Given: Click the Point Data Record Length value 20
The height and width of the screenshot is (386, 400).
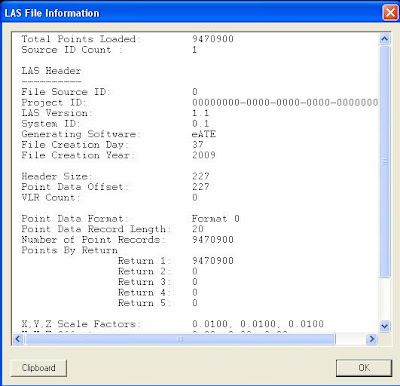Looking at the screenshot, I should pos(198,229).
